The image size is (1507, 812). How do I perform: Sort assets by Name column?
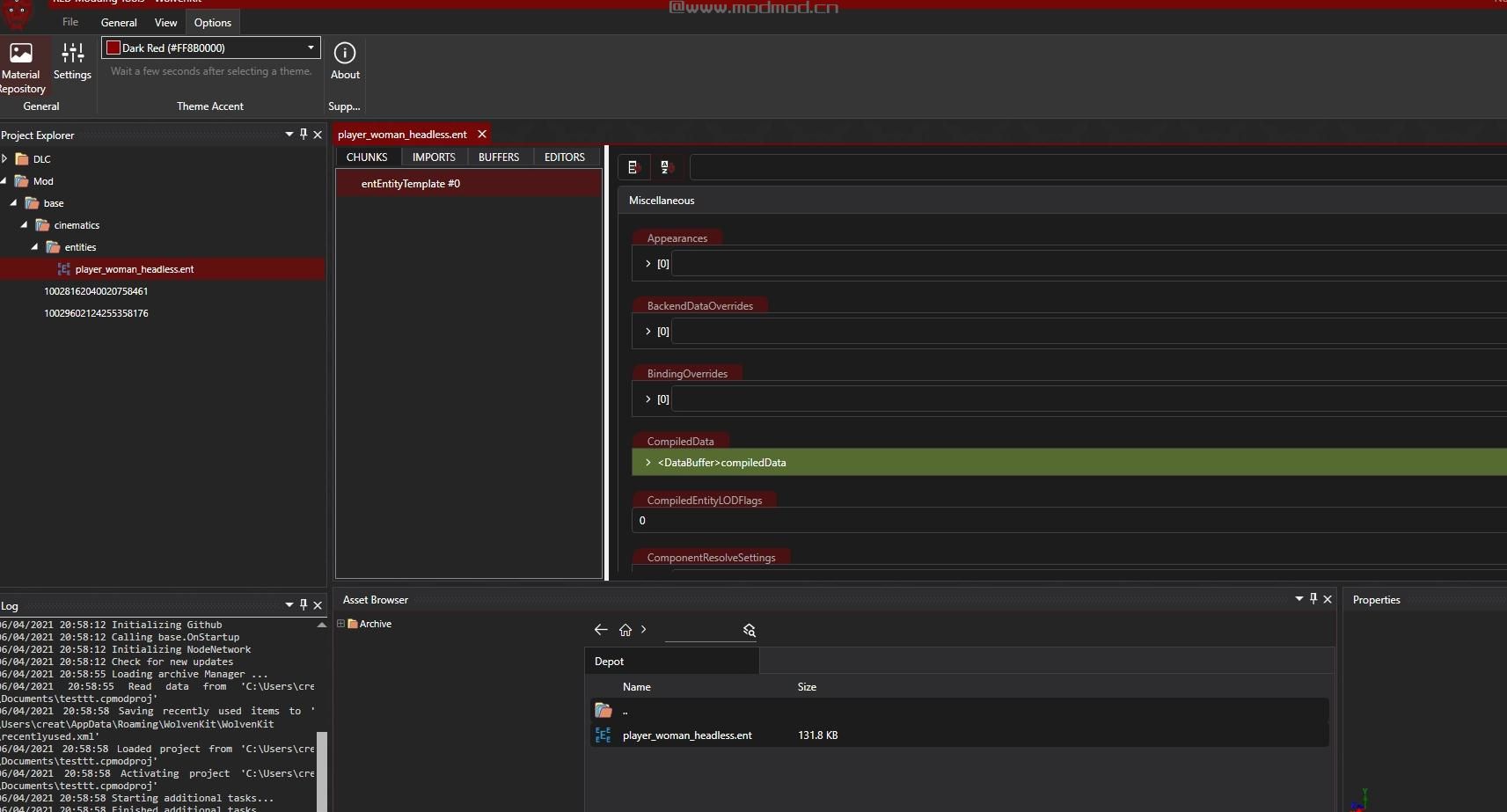637,687
